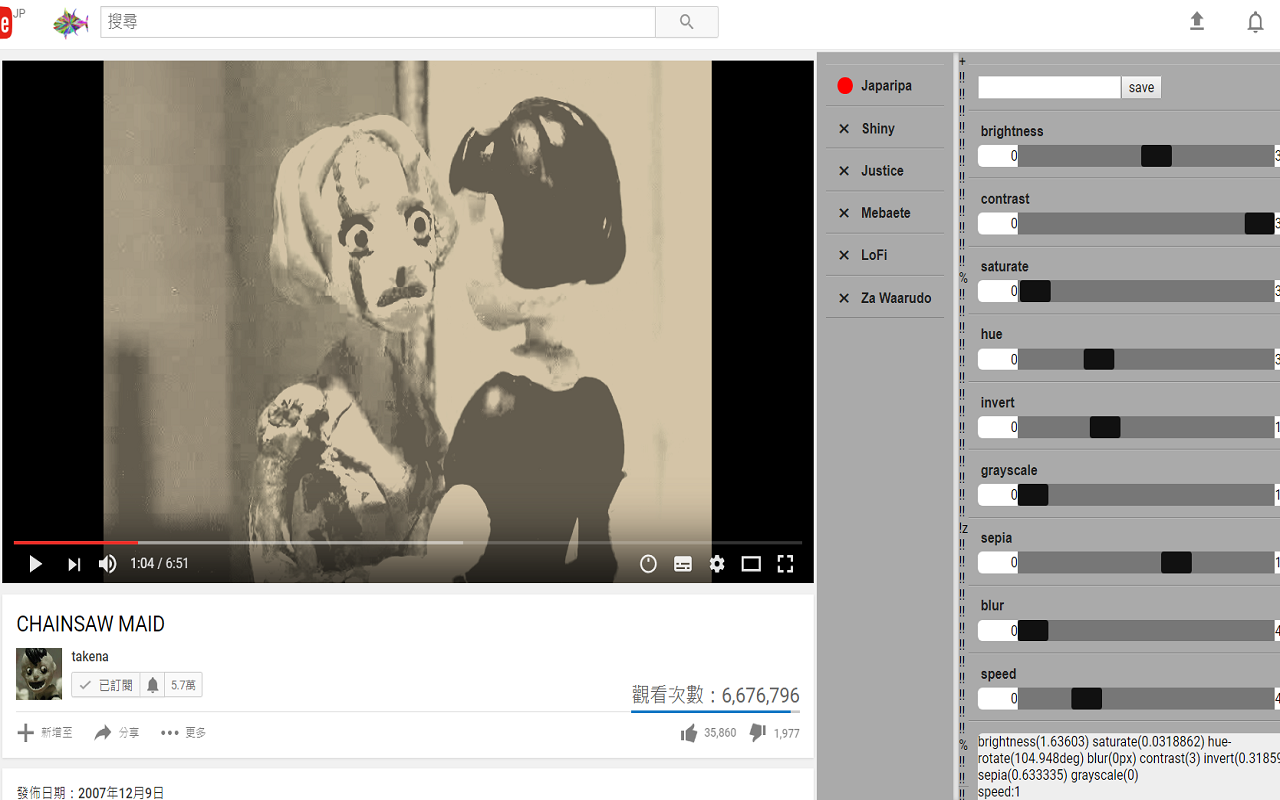Click the colorful fish extension icon
This screenshot has height=800, width=1280.
click(71, 23)
